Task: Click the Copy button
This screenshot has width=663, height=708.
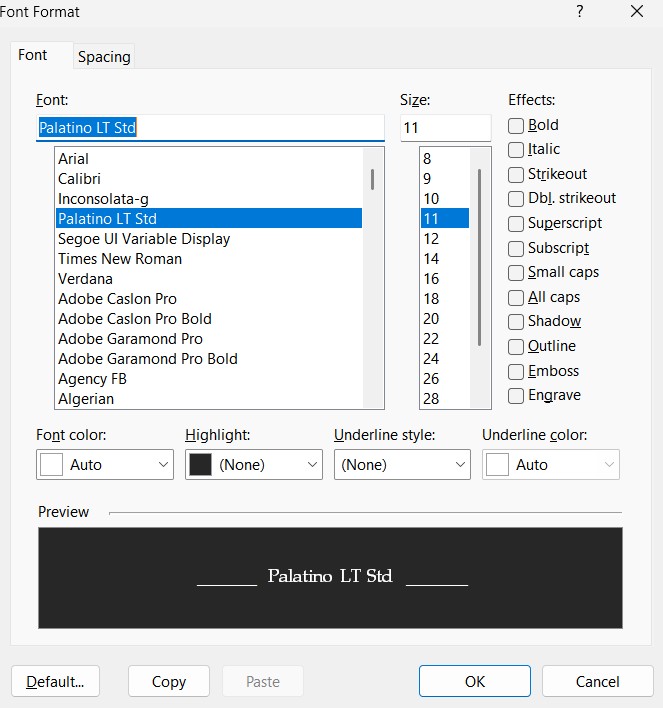Action: coord(169,682)
